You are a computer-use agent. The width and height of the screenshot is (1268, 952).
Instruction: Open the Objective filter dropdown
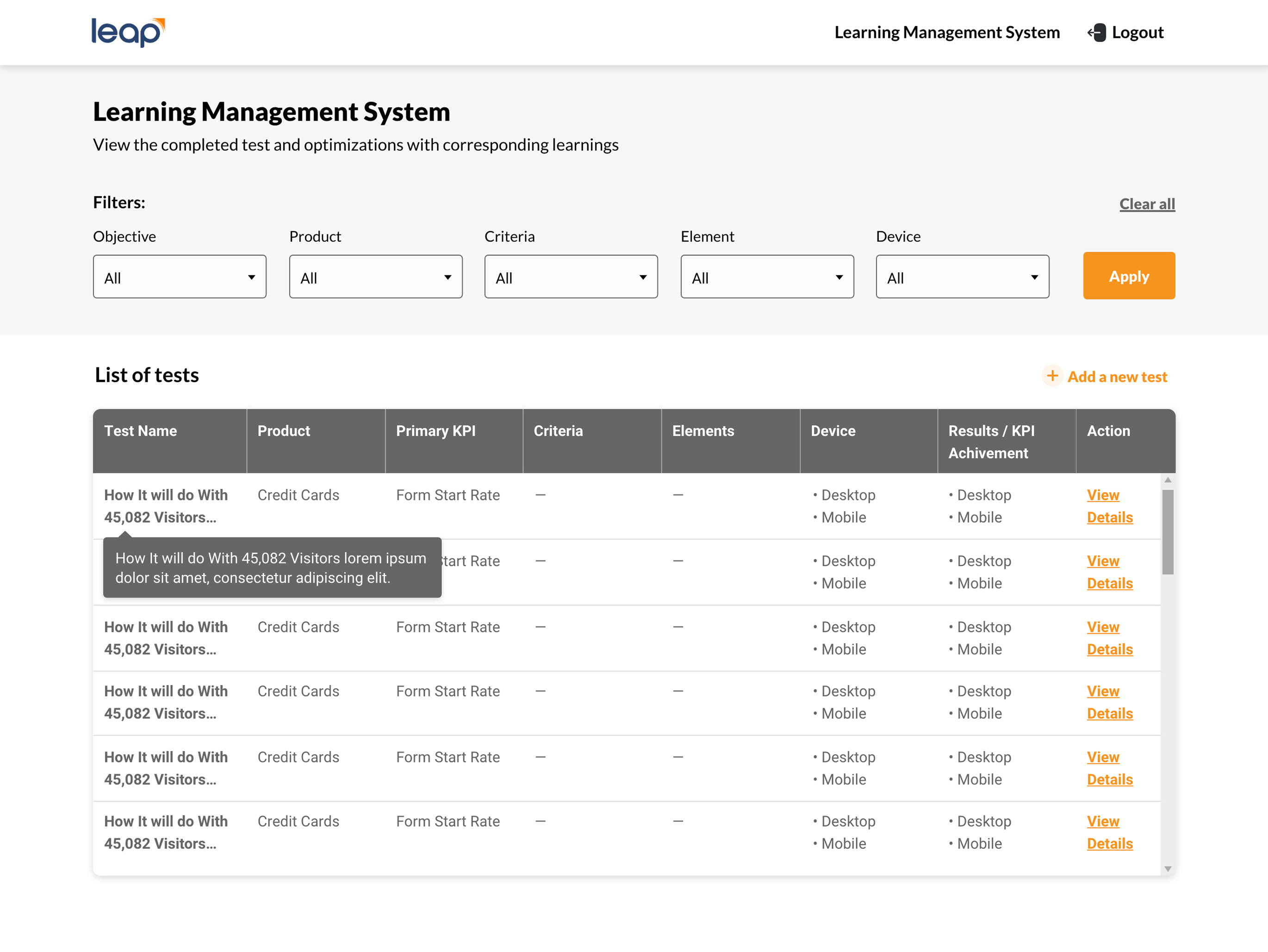point(180,277)
